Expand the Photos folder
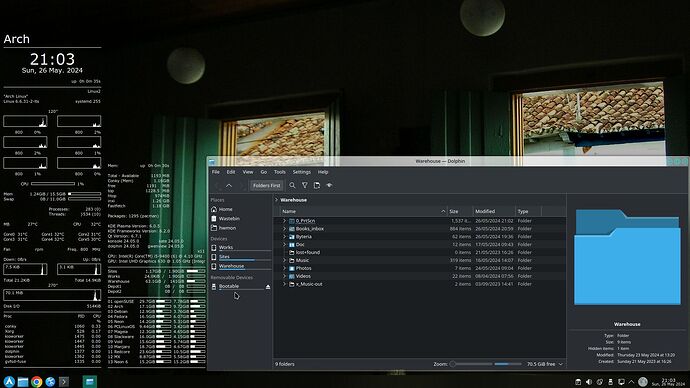Screen dimensions: 690x388 point(284,268)
